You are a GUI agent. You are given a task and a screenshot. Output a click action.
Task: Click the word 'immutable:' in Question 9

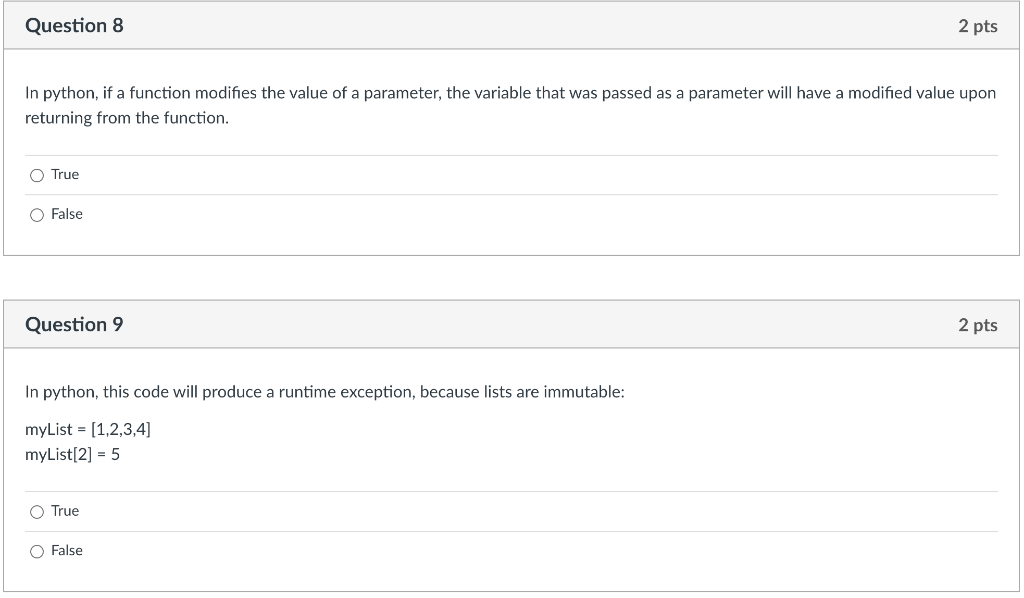(x=584, y=392)
